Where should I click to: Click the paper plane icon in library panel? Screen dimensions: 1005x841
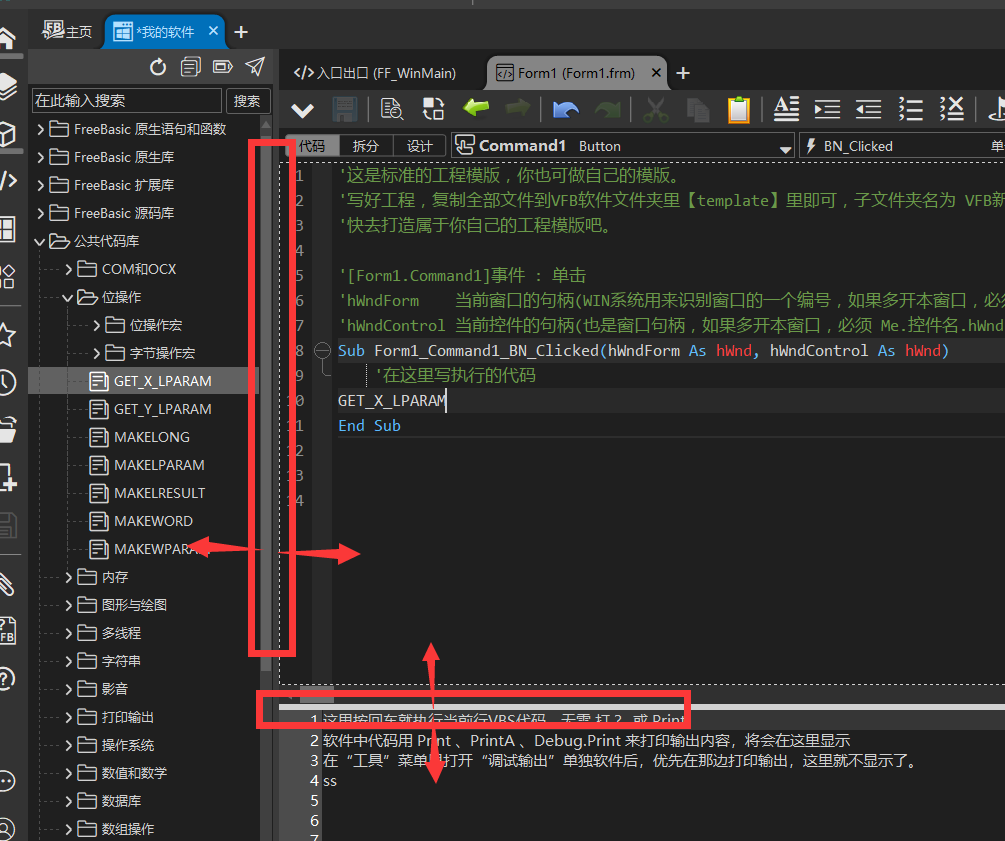click(x=255, y=67)
